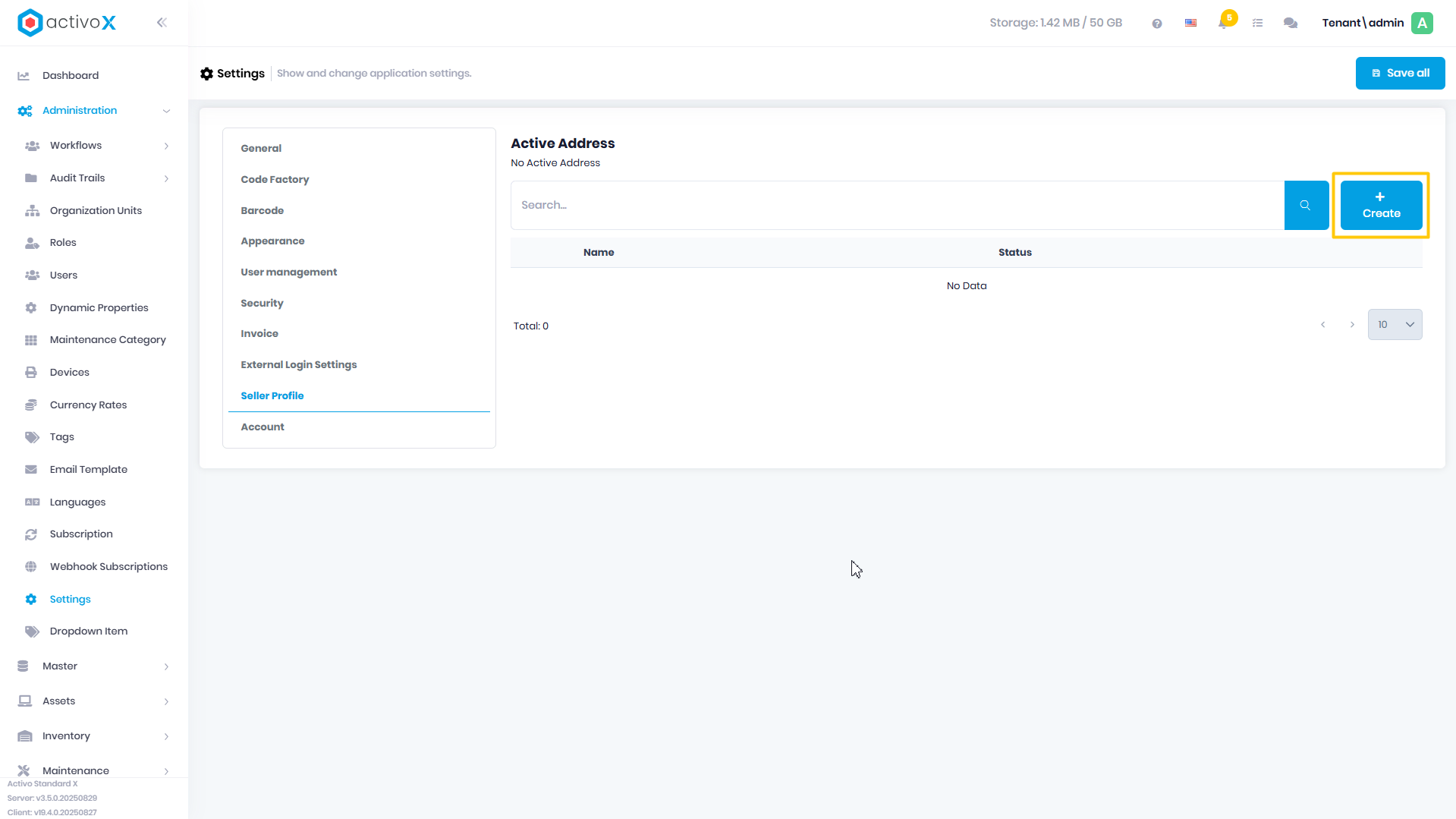Click the Maintenance Category grid icon
Image resolution: width=1456 pixels, height=819 pixels.
point(31,340)
